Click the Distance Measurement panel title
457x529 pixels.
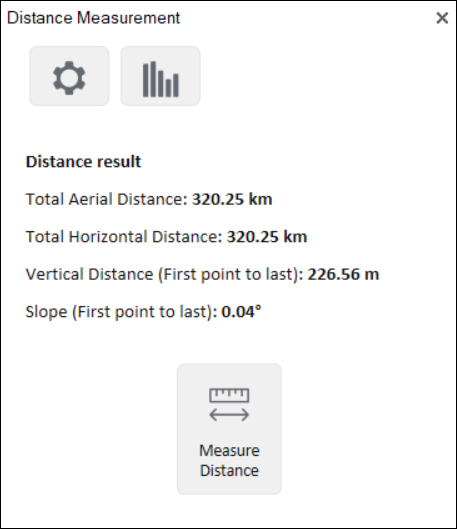[x=93, y=18]
